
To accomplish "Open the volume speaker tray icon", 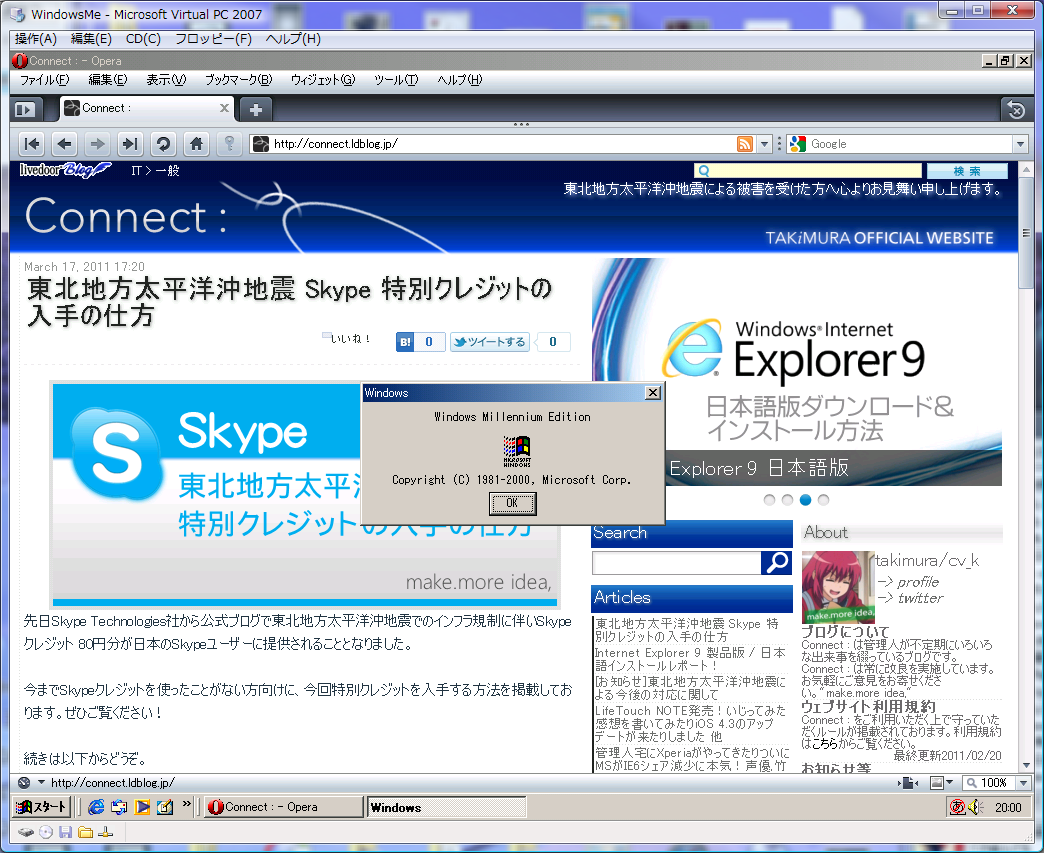I will (x=975, y=807).
